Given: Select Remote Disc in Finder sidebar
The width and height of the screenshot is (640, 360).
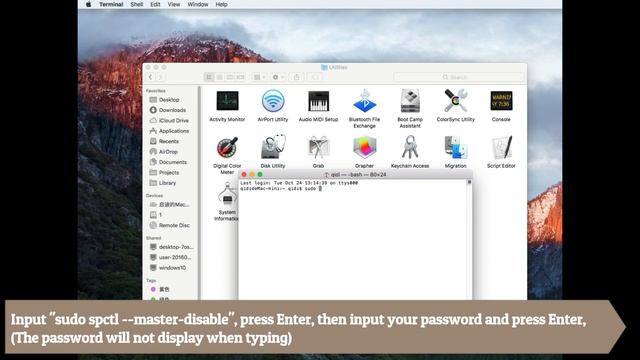Looking at the screenshot, I should pos(169,225).
